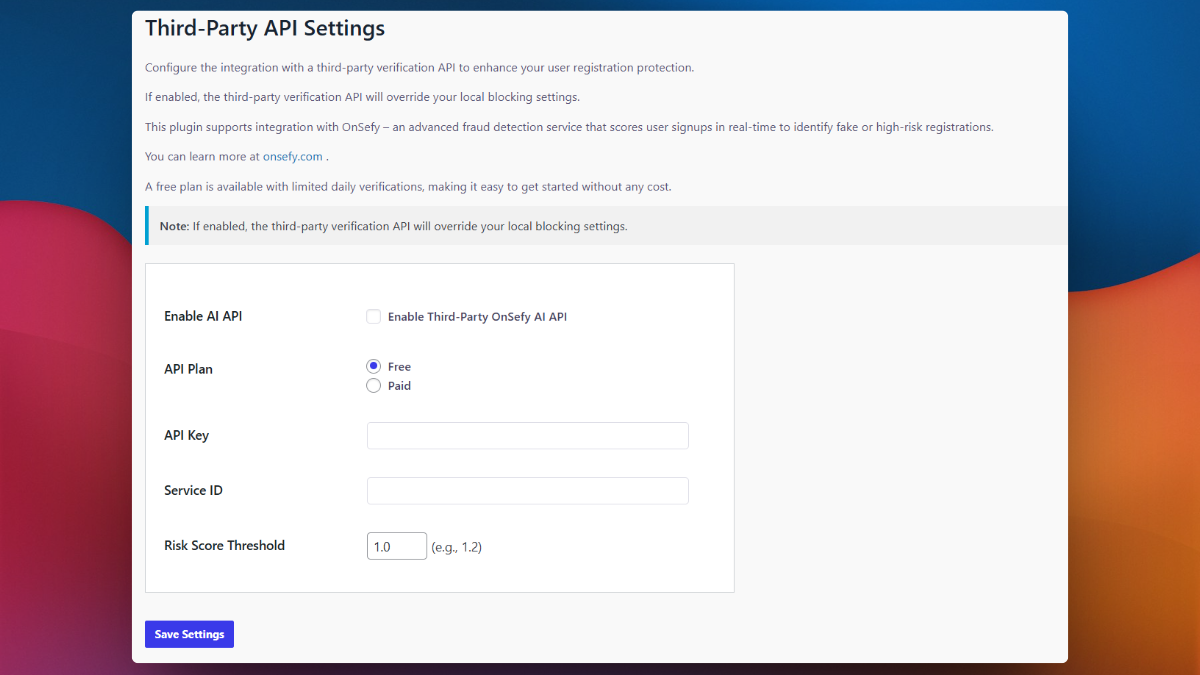Screen dimensions: 1200x675
Task: Click the Enable Third-Party OnSefy AI API label
Action: (476, 316)
